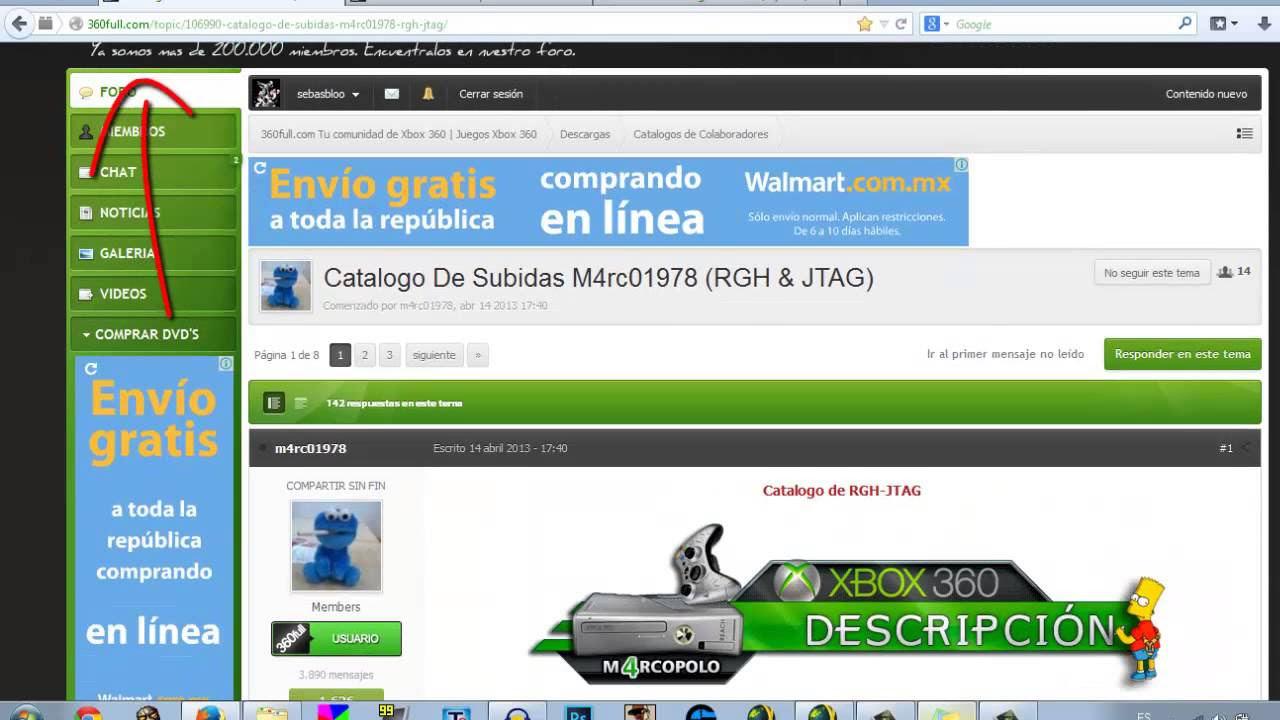This screenshot has width=1280, height=720.
Task: Open the CHAT sidebar section
Action: click(154, 172)
